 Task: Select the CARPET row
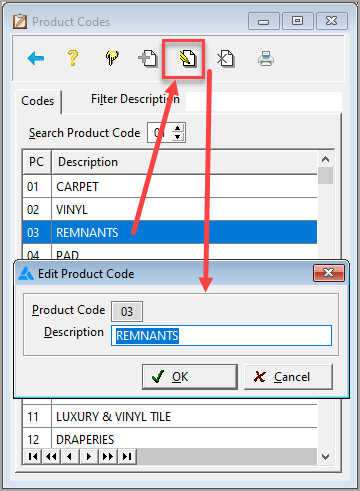tap(170, 187)
